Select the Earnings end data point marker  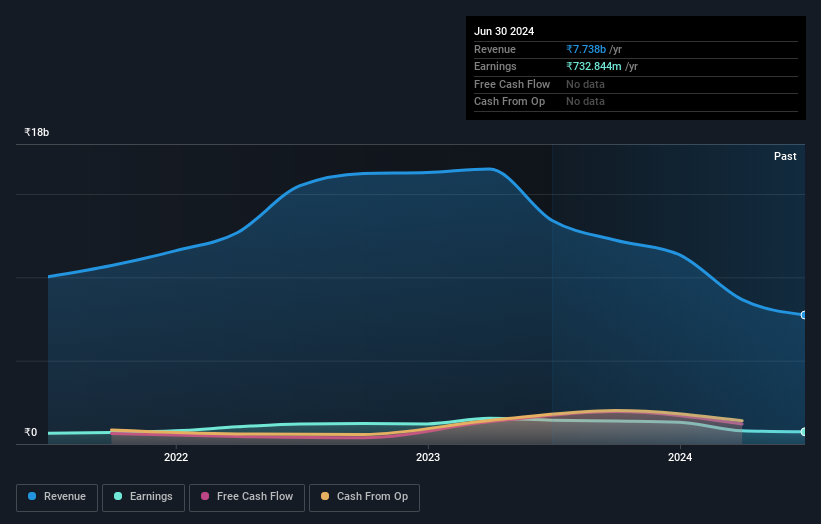click(x=804, y=432)
